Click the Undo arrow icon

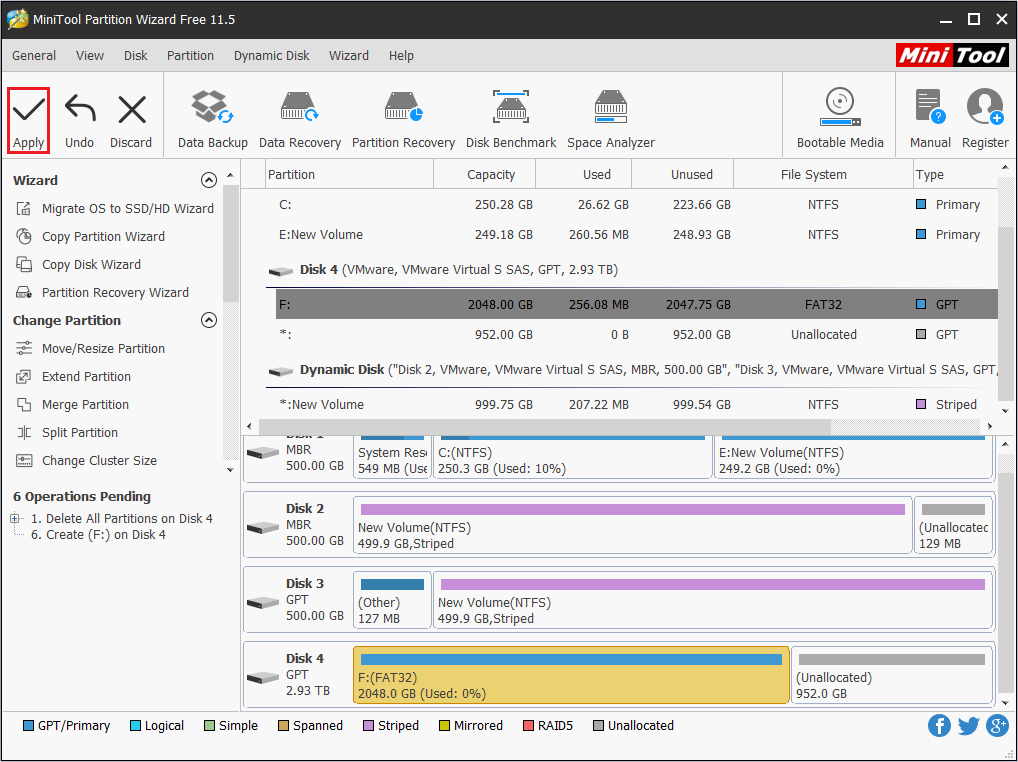tap(80, 109)
